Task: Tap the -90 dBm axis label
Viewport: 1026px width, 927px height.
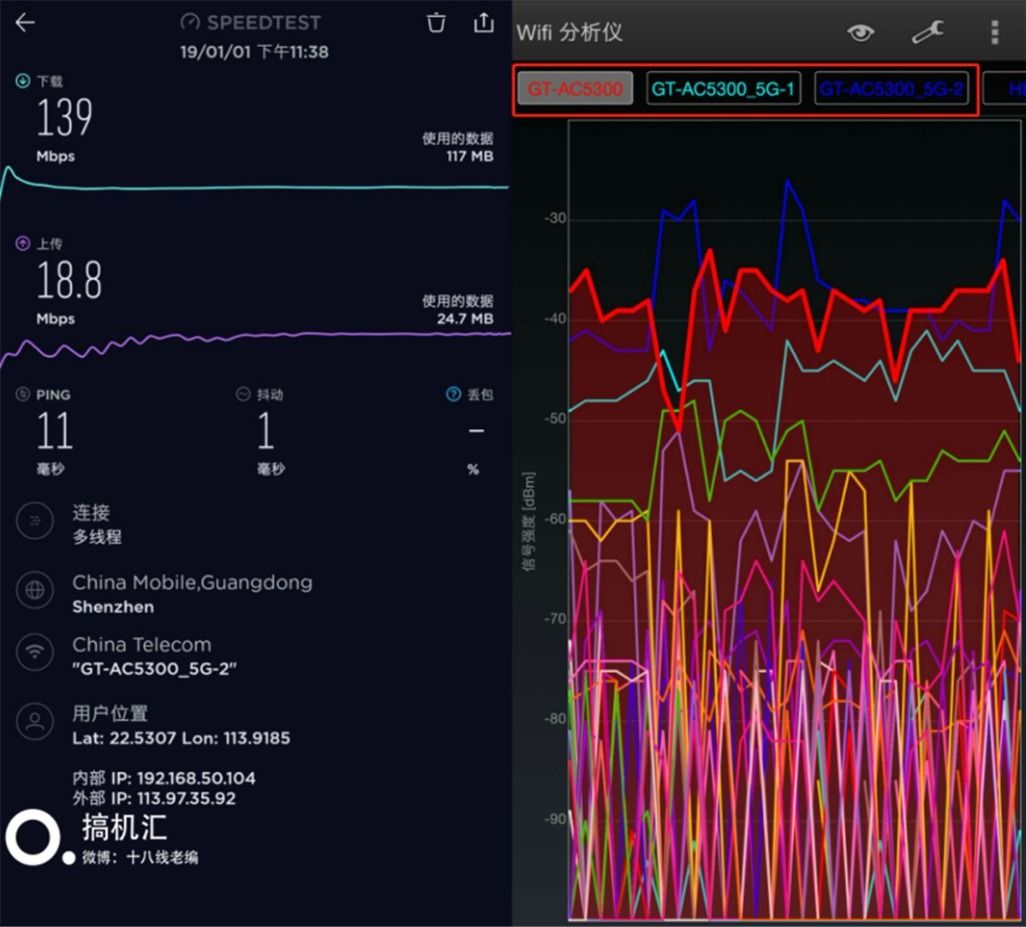Action: [555, 818]
